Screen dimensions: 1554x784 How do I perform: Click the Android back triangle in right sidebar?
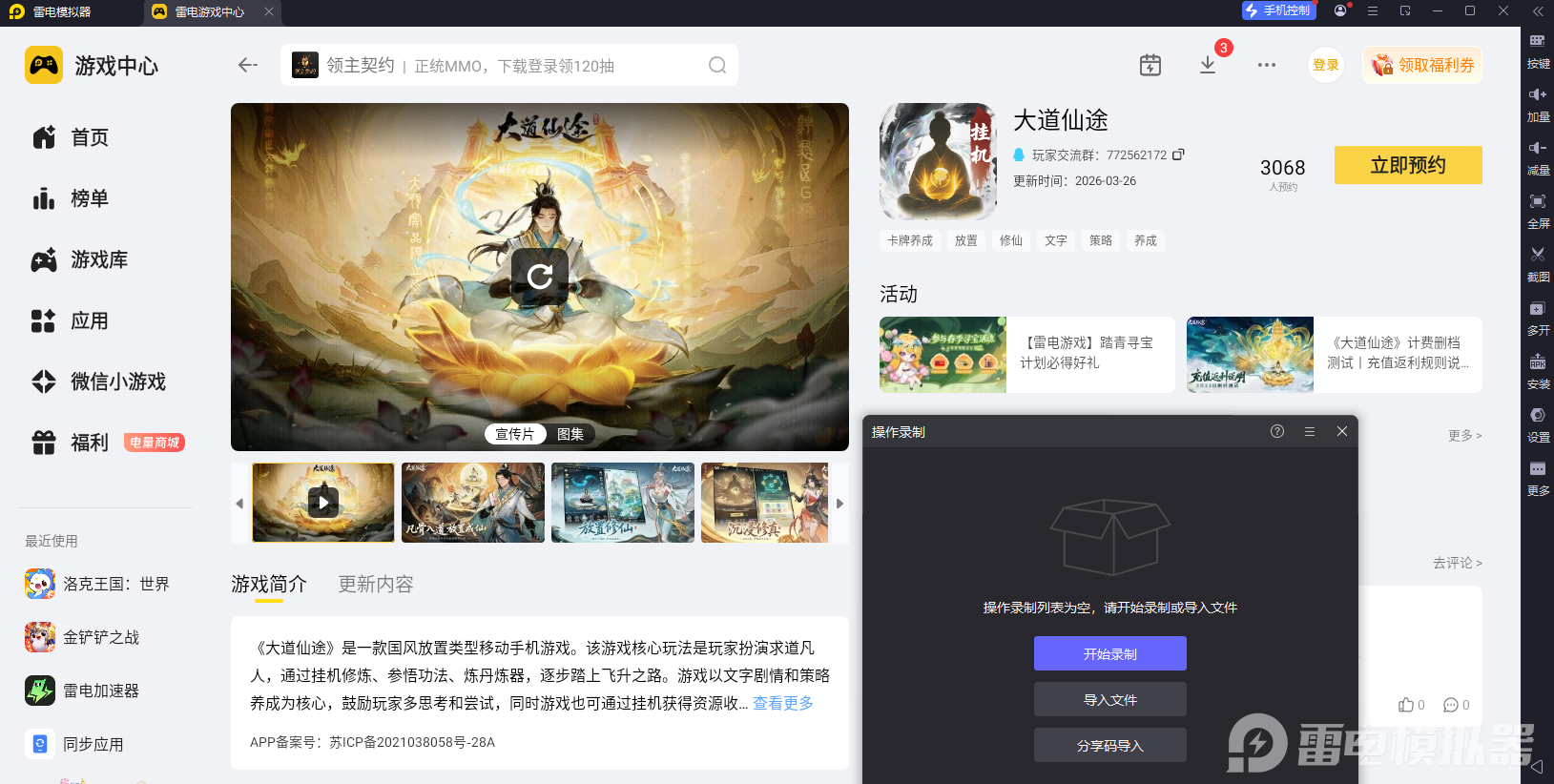pyautogui.click(x=1537, y=766)
